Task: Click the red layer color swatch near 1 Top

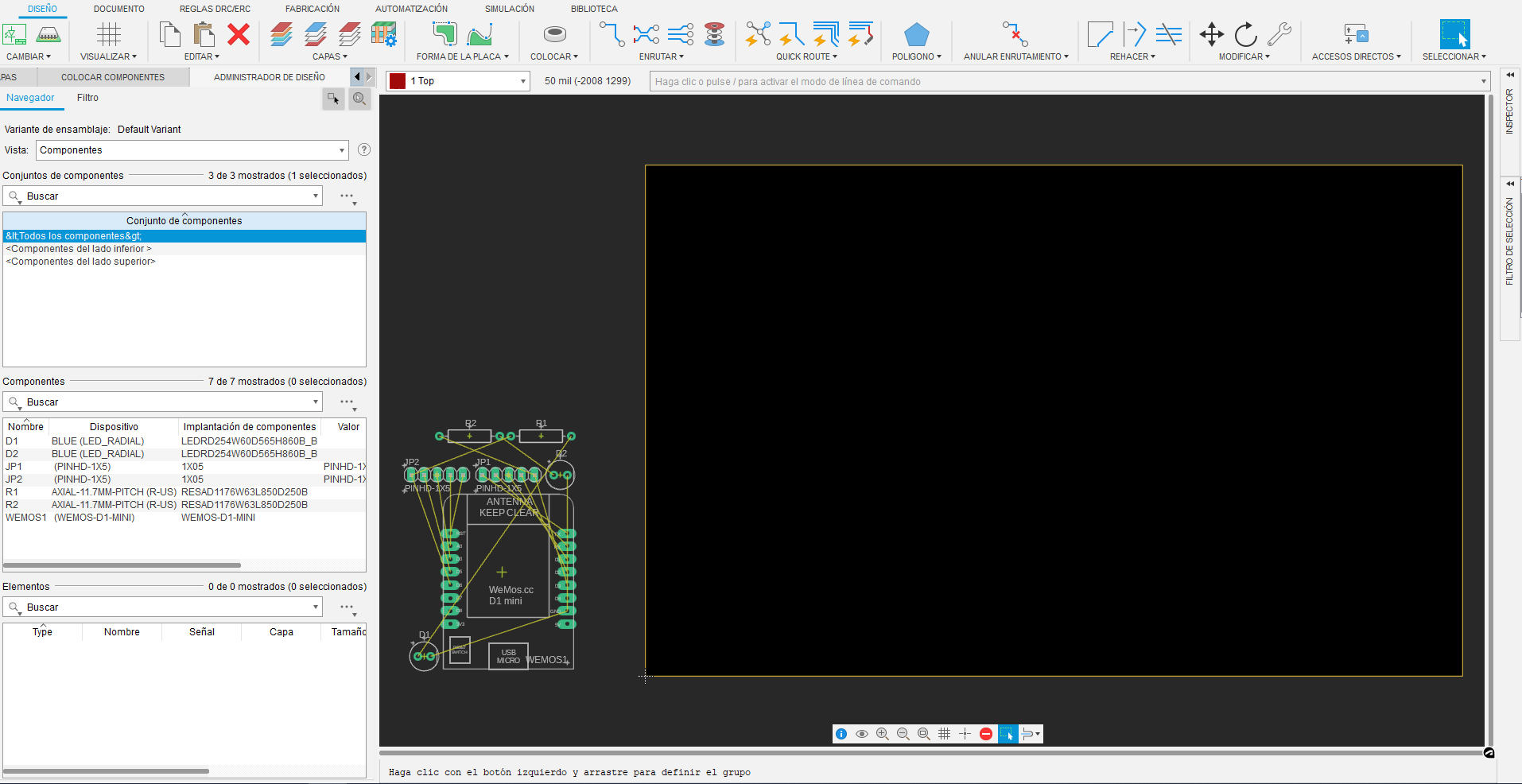Action: (x=396, y=80)
